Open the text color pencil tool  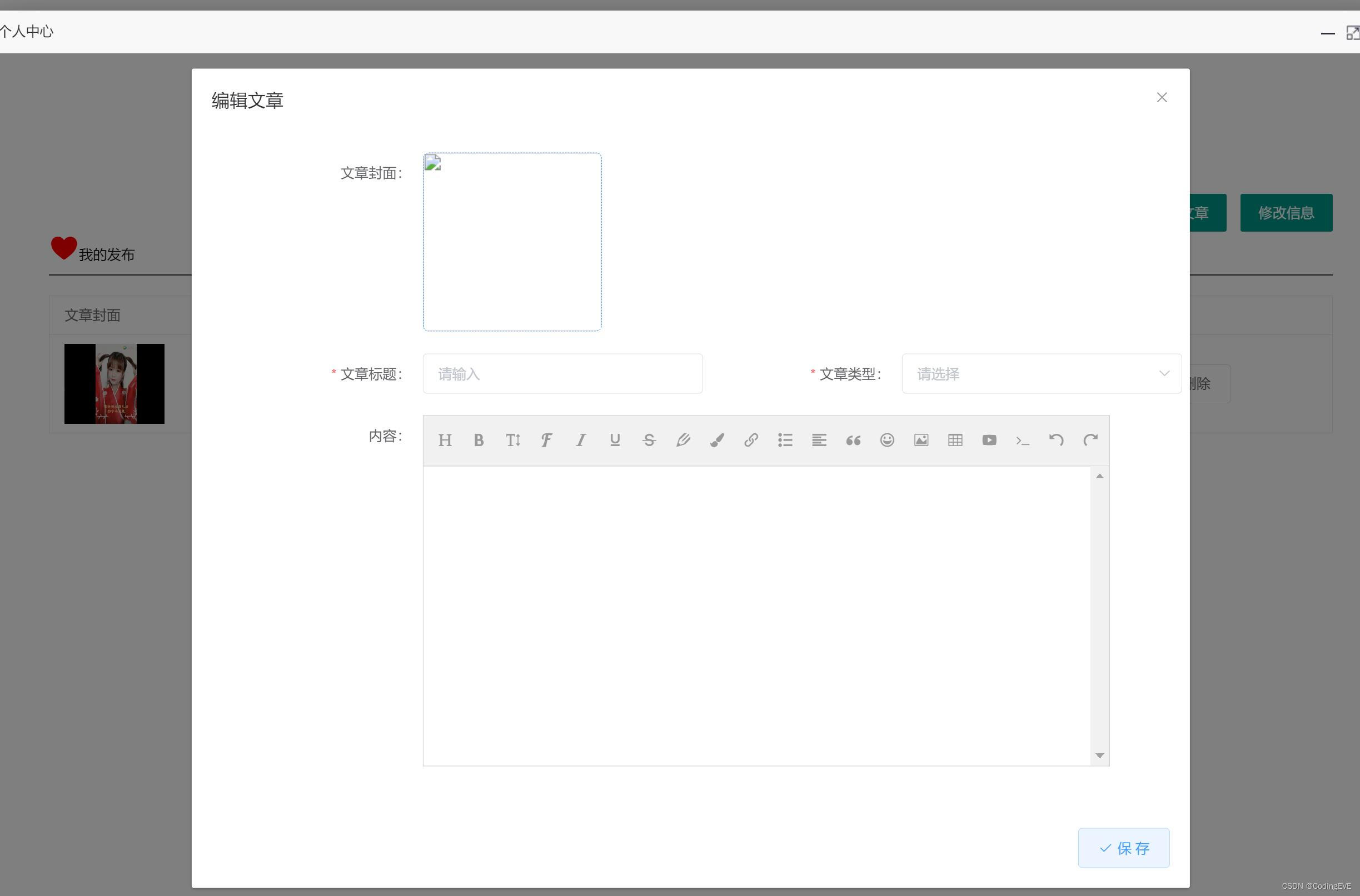point(683,440)
